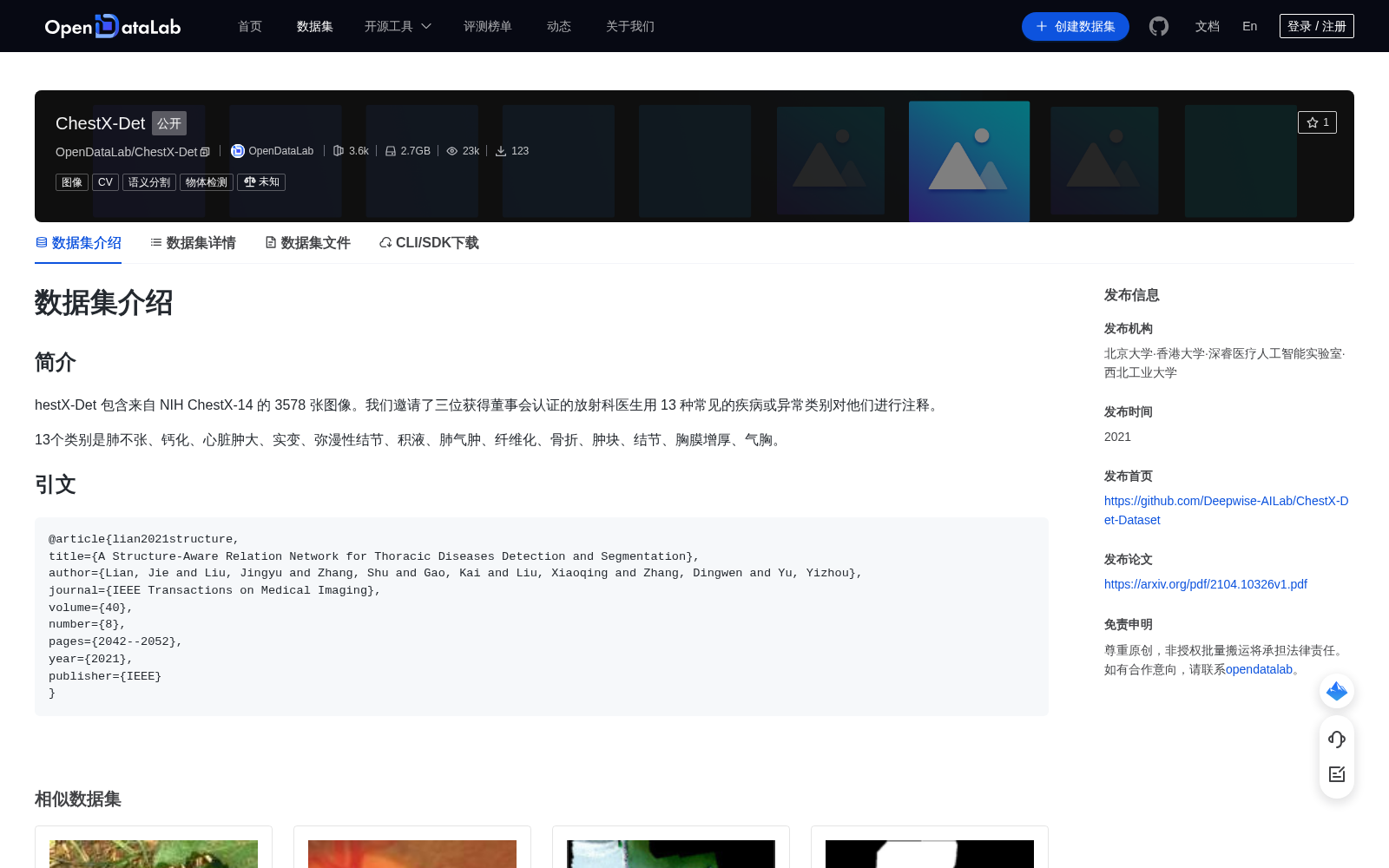The height and width of the screenshot is (868, 1389).
Task: Switch to the 数据集文件 tab
Action: pyautogui.click(x=307, y=243)
